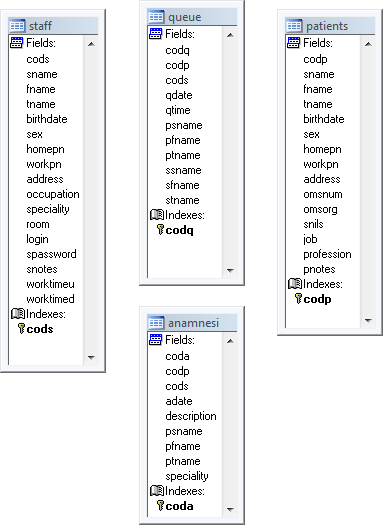The width and height of the screenshot is (384, 526).
Task: Click scroll-up arrow in staff table
Action: point(91,44)
